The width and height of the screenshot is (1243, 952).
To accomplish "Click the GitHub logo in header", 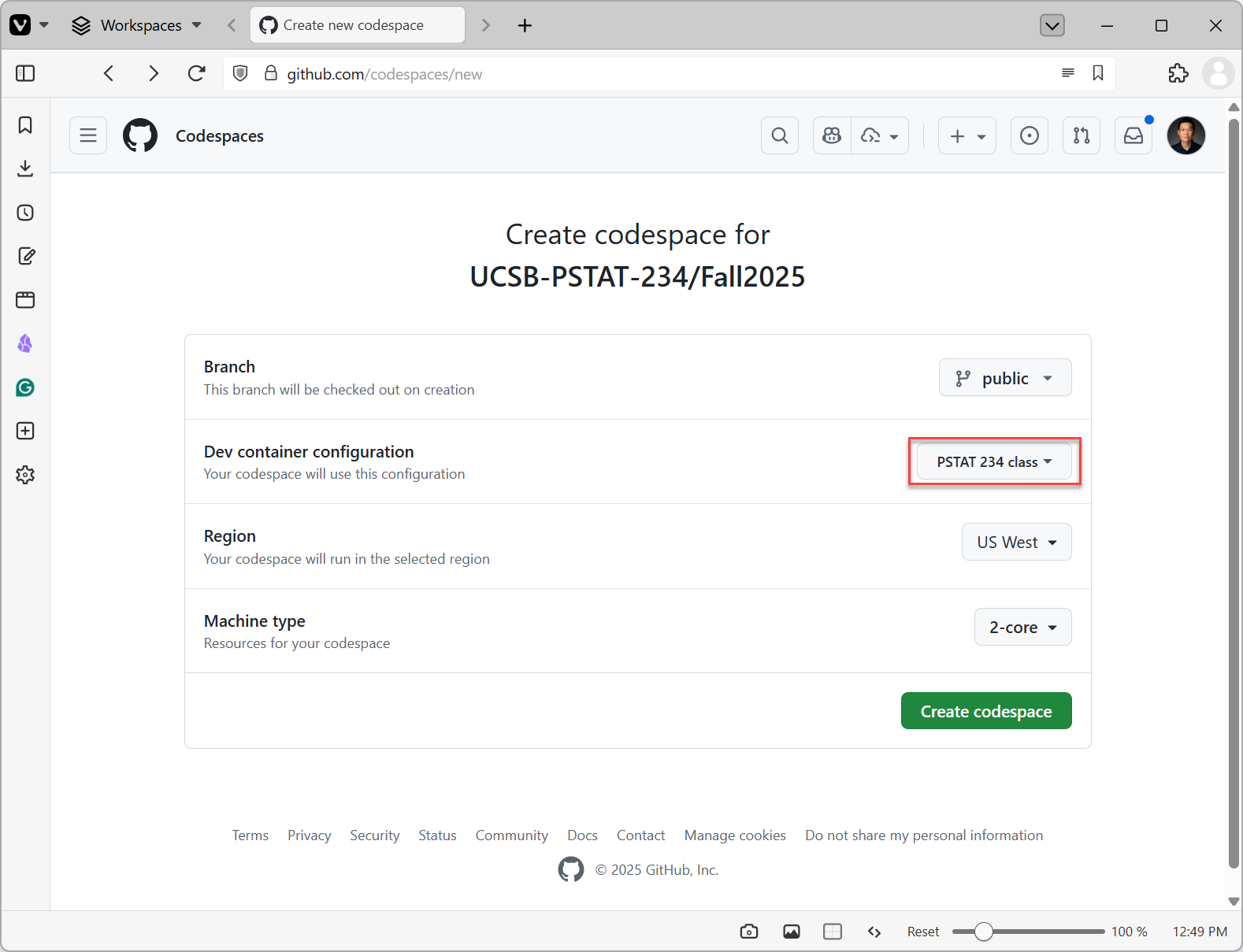I will pos(140,135).
